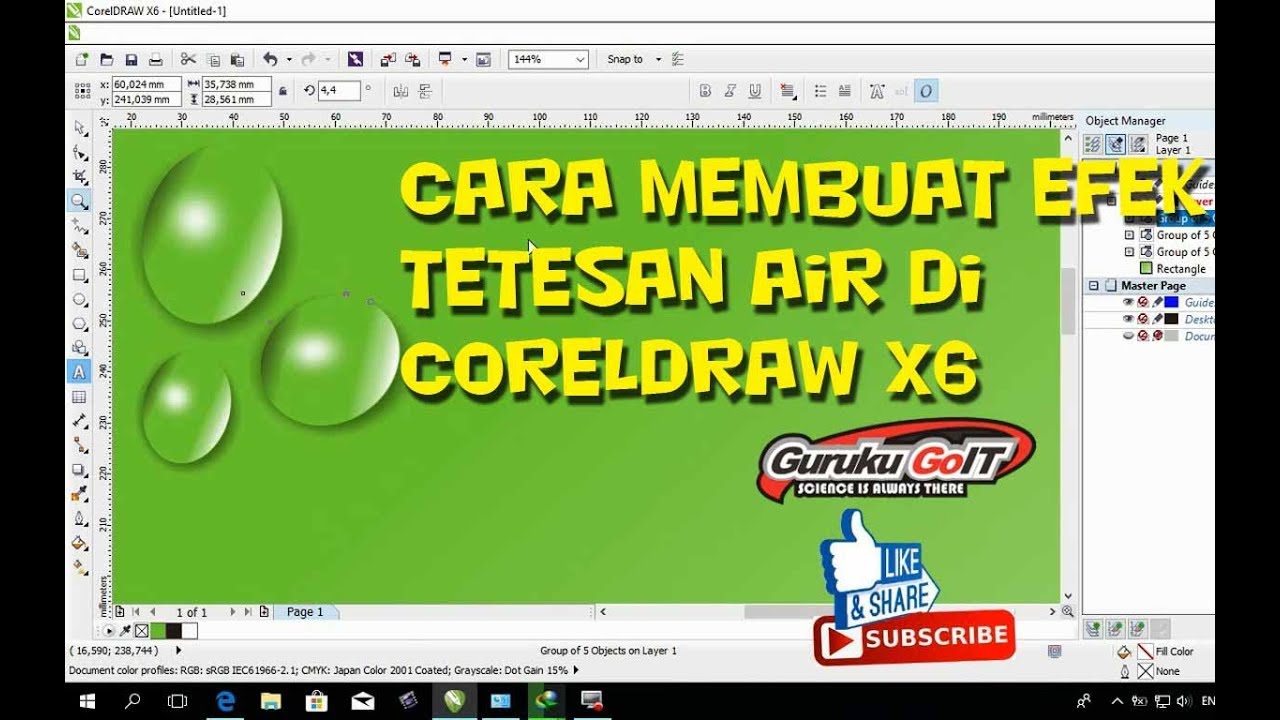Screen dimensions: 1280x720
Task: Select the Fill tool bucket
Action: [x=79, y=543]
